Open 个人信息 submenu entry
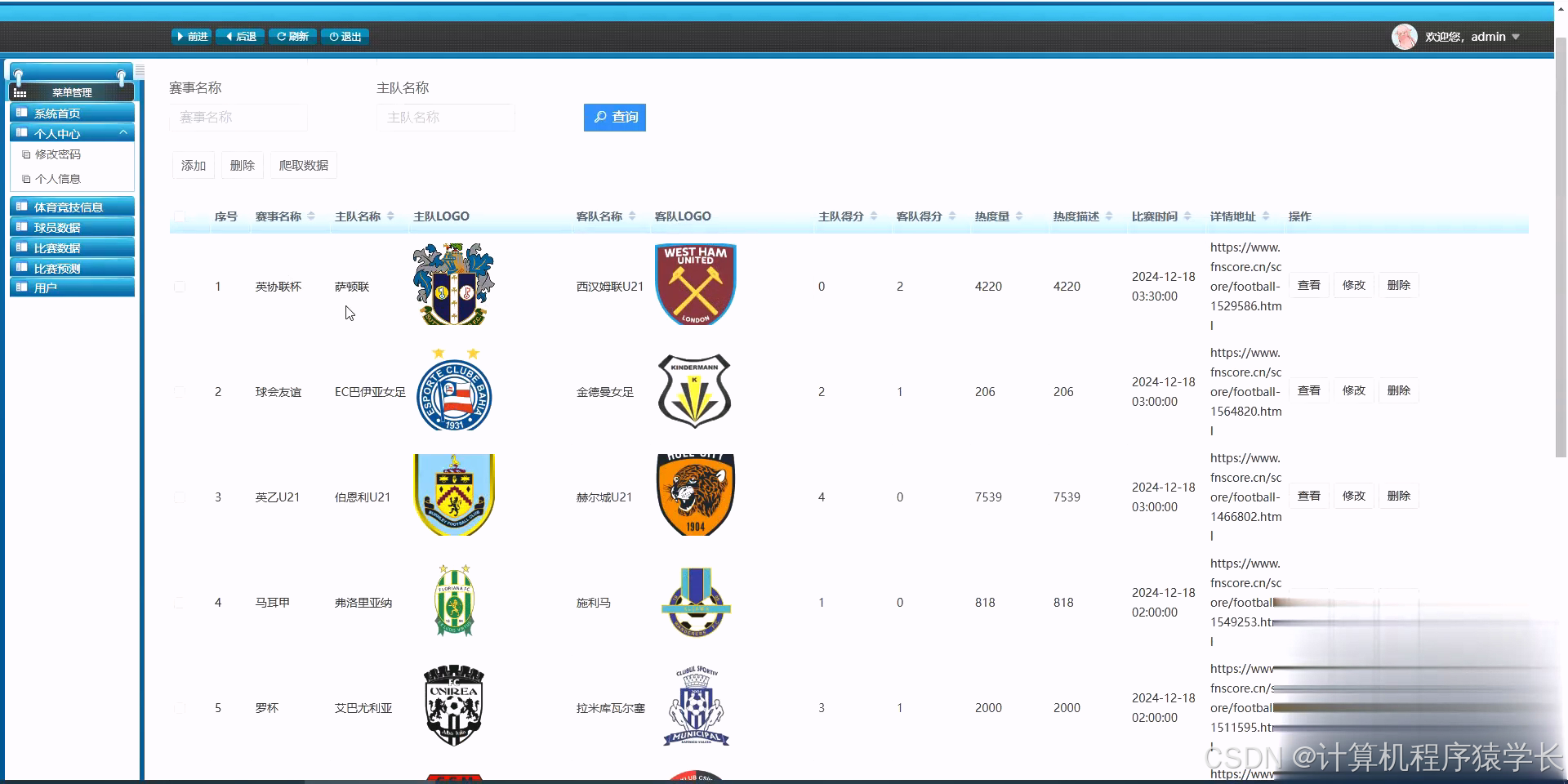The width and height of the screenshot is (1568, 784). 58,179
